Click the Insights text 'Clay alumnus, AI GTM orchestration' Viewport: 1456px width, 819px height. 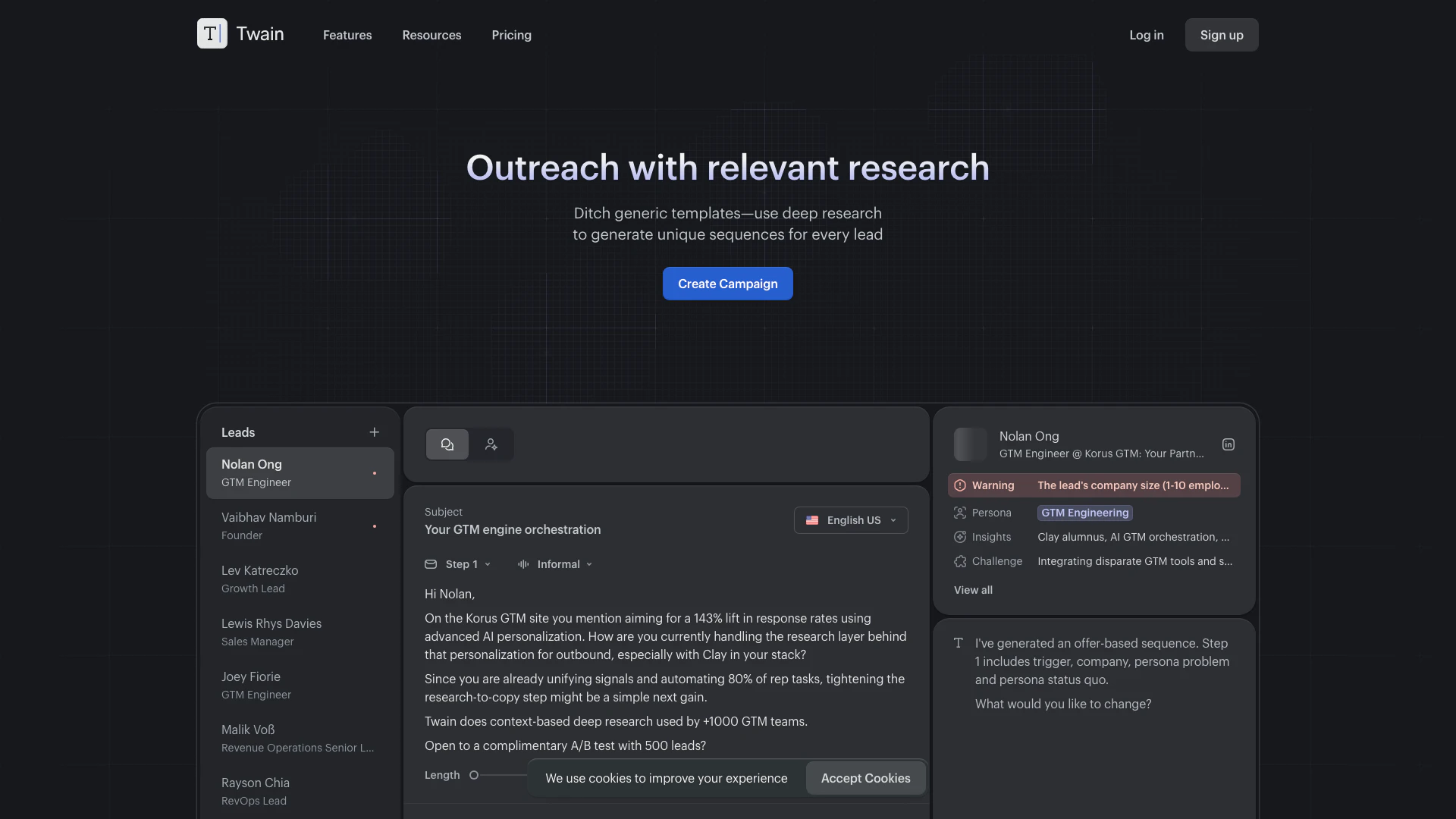[1134, 537]
